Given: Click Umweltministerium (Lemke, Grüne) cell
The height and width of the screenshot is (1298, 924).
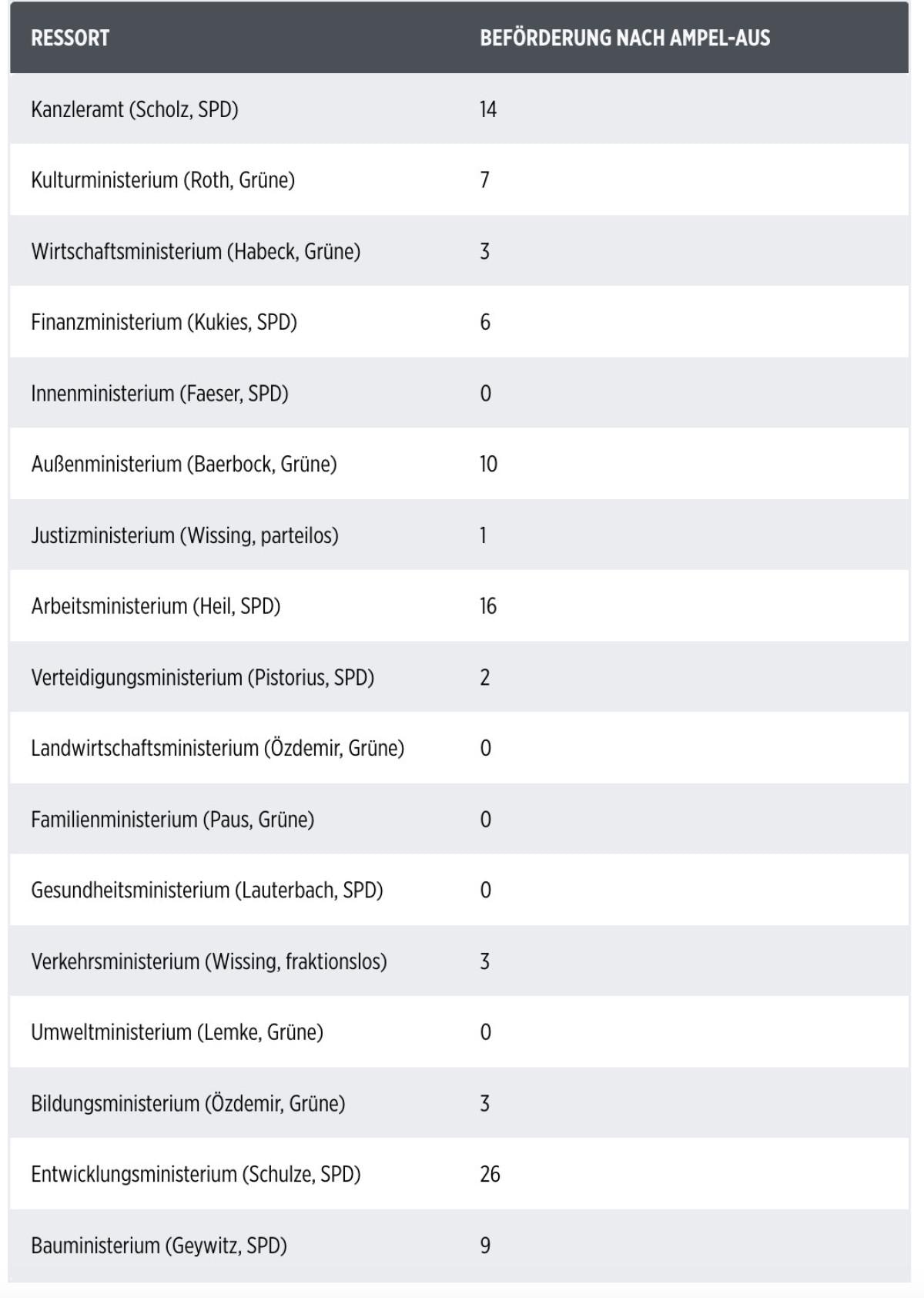Looking at the screenshot, I should click(177, 1032).
